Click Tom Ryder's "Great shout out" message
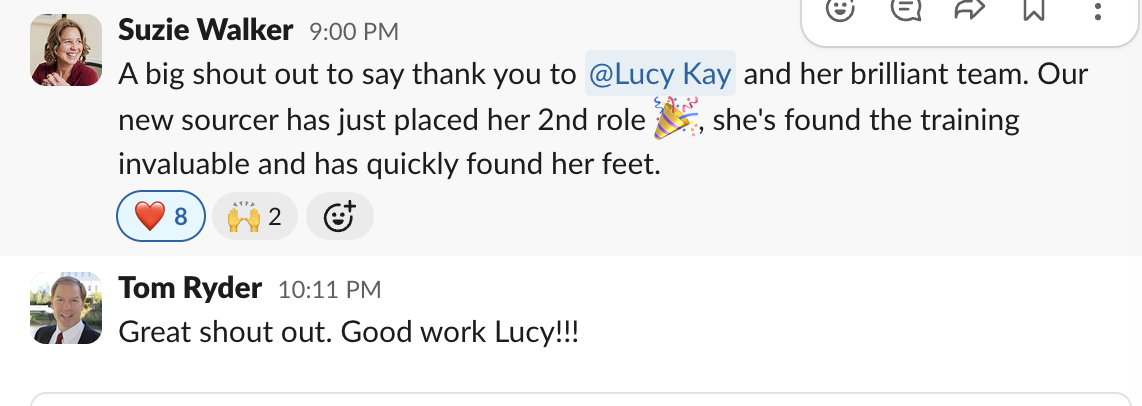 [349, 331]
